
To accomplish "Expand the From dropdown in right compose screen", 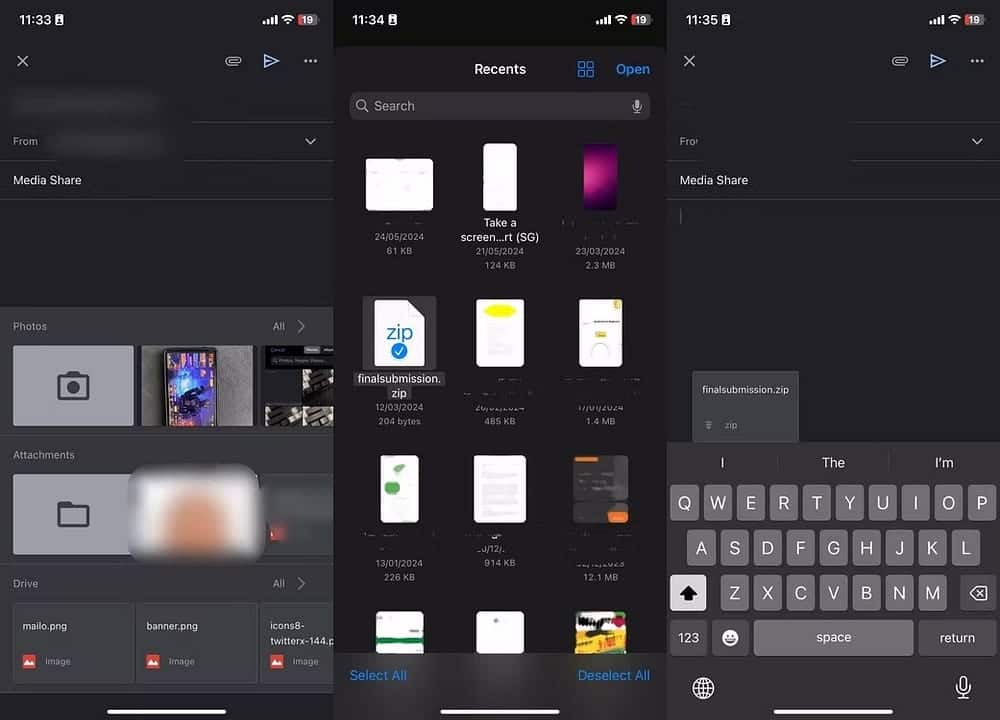I will pyautogui.click(x=977, y=141).
